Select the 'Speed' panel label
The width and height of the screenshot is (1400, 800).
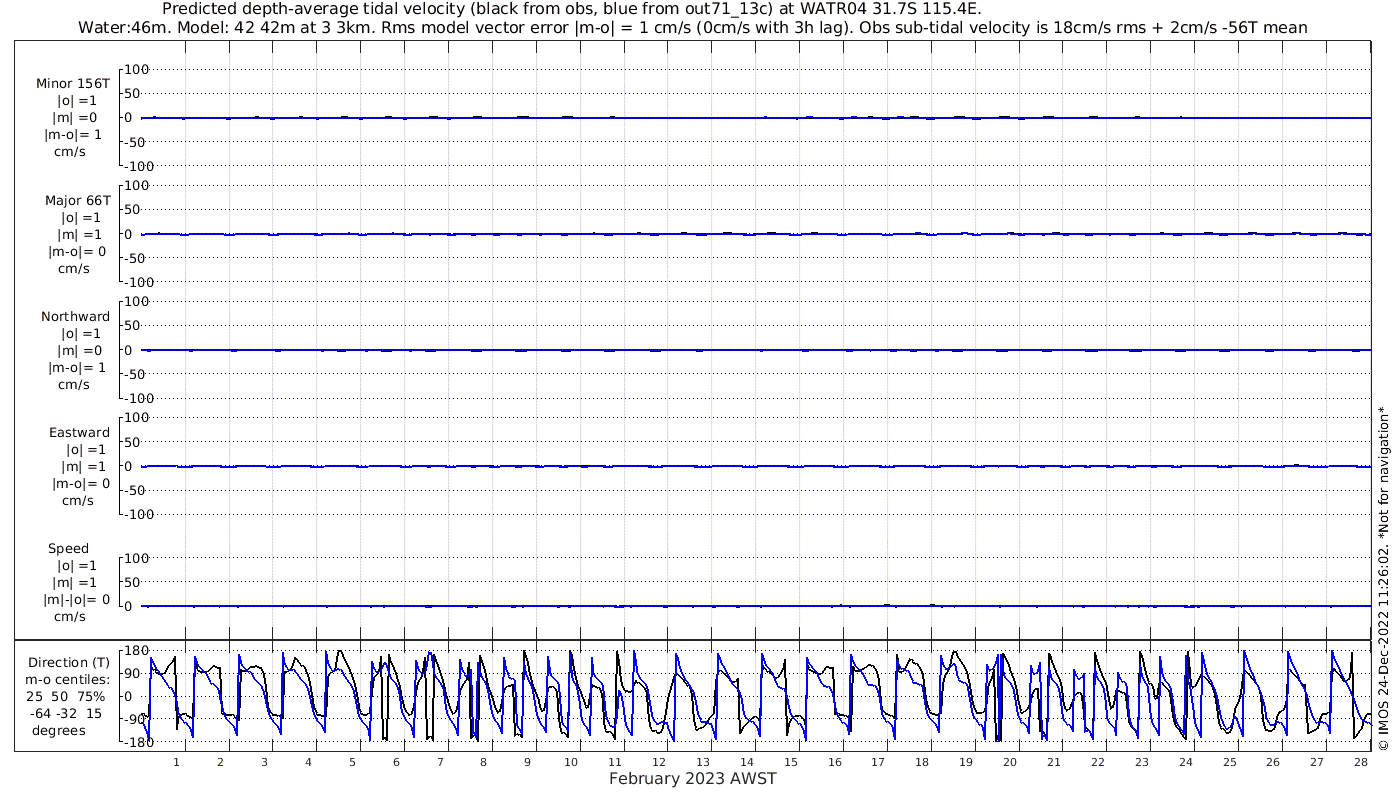point(69,549)
